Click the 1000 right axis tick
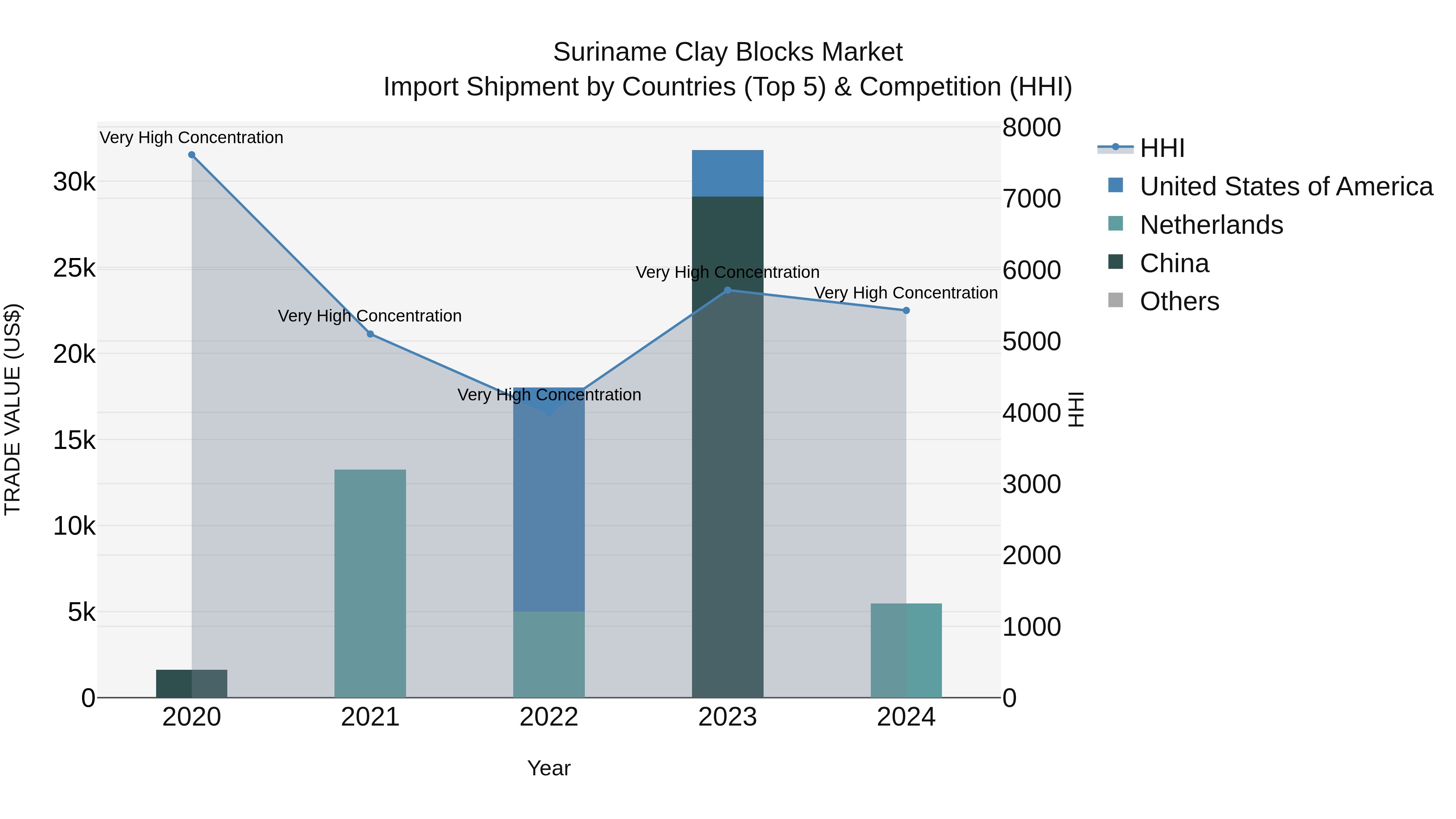The width and height of the screenshot is (1456, 819). 1031,627
